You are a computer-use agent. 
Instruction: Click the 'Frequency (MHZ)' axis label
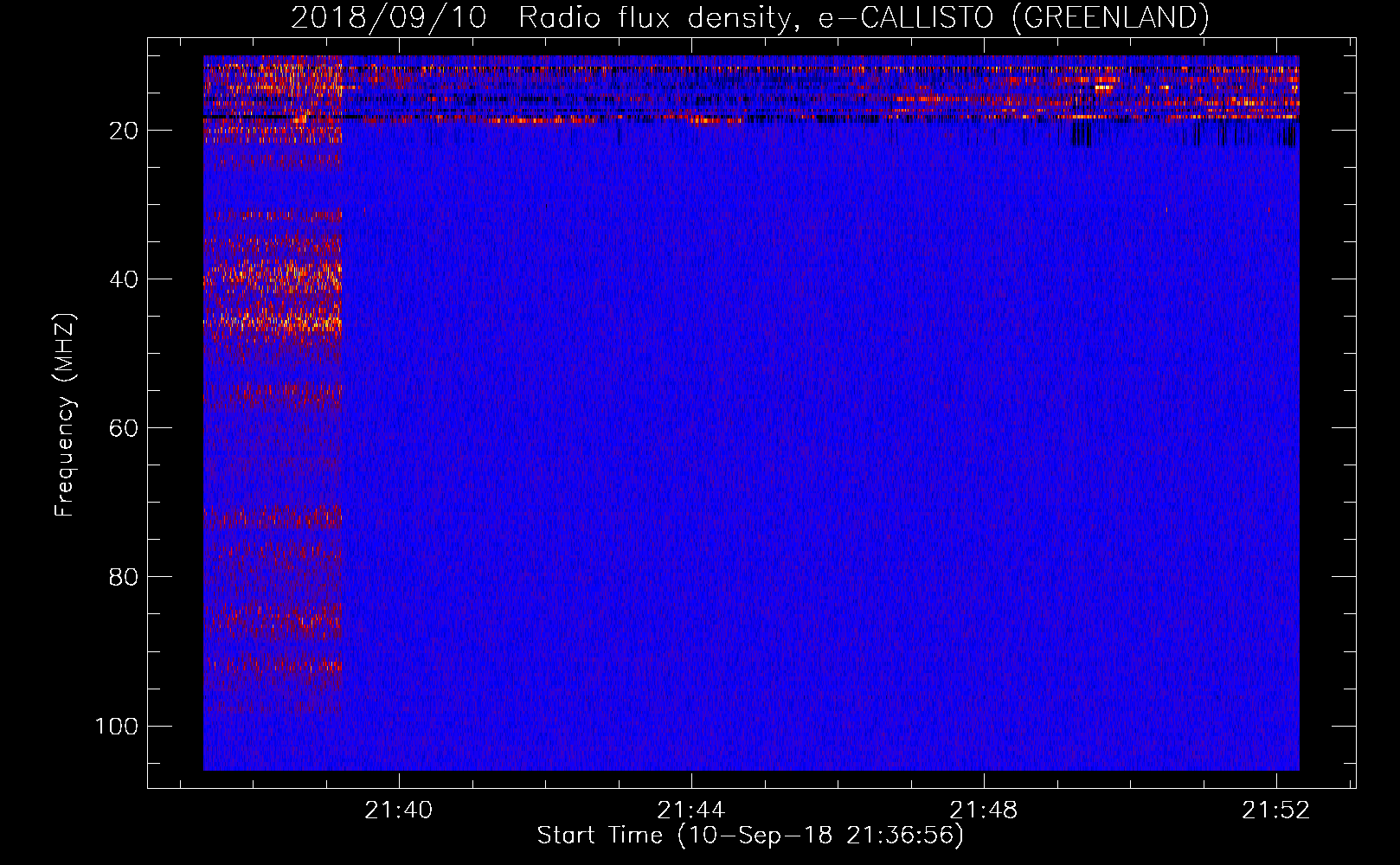(x=65, y=414)
